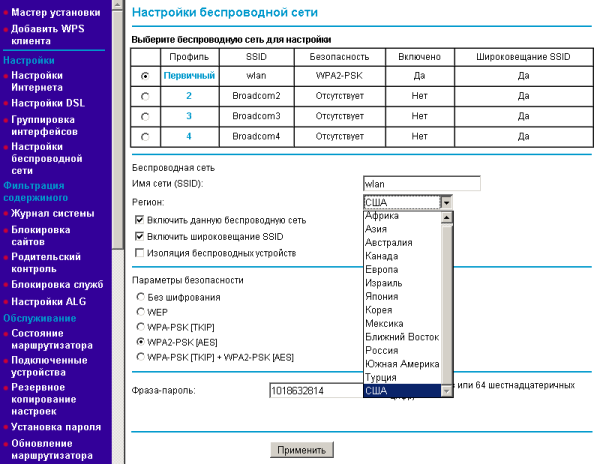Image resolution: width=597 pixels, height=464 pixels.
Task: Choose WPA-PSK [TKIP] + WPA2-PSK [AES] option
Action: [x=141, y=357]
